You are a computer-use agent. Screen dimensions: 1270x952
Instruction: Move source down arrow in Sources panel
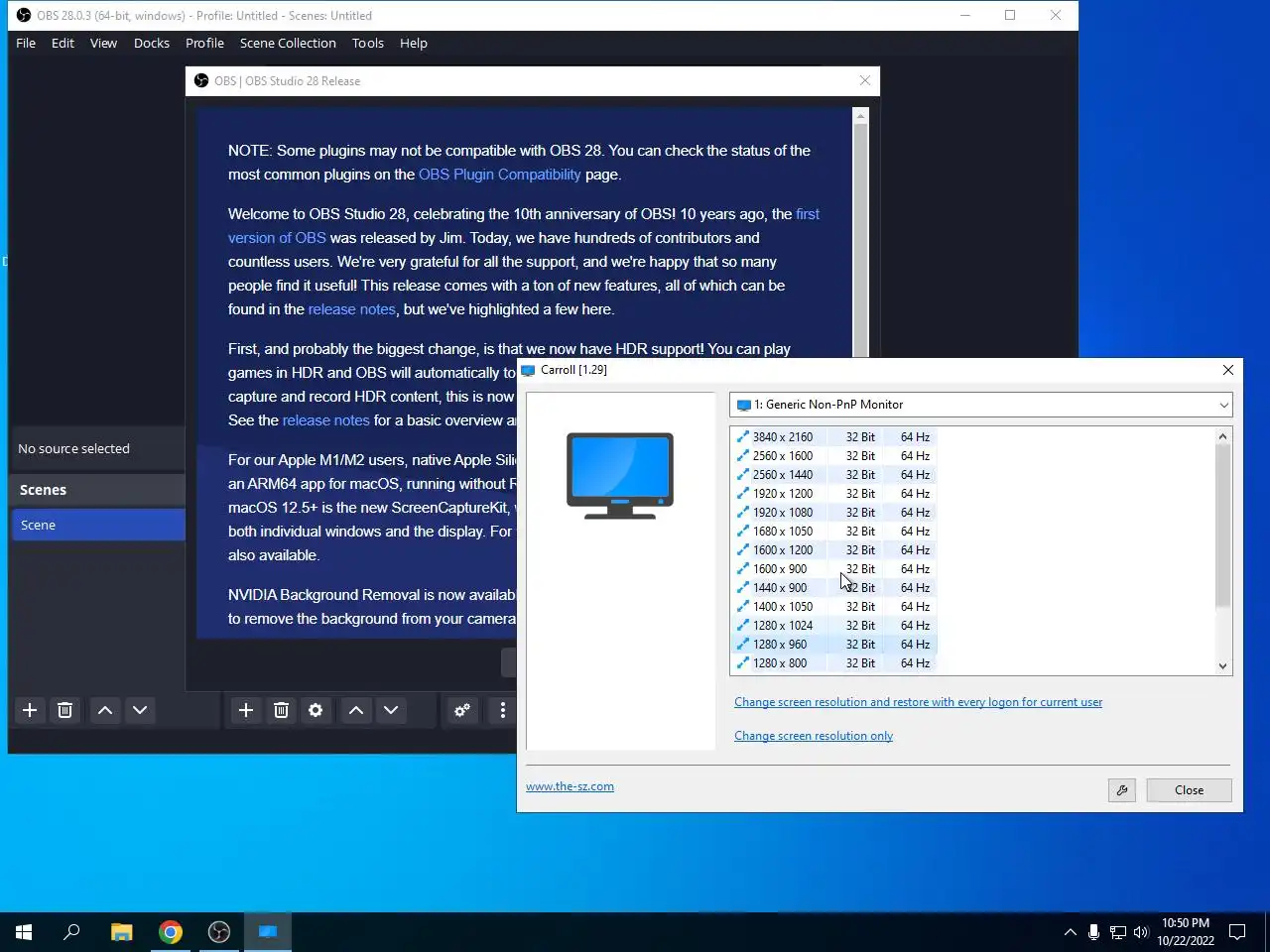(391, 710)
